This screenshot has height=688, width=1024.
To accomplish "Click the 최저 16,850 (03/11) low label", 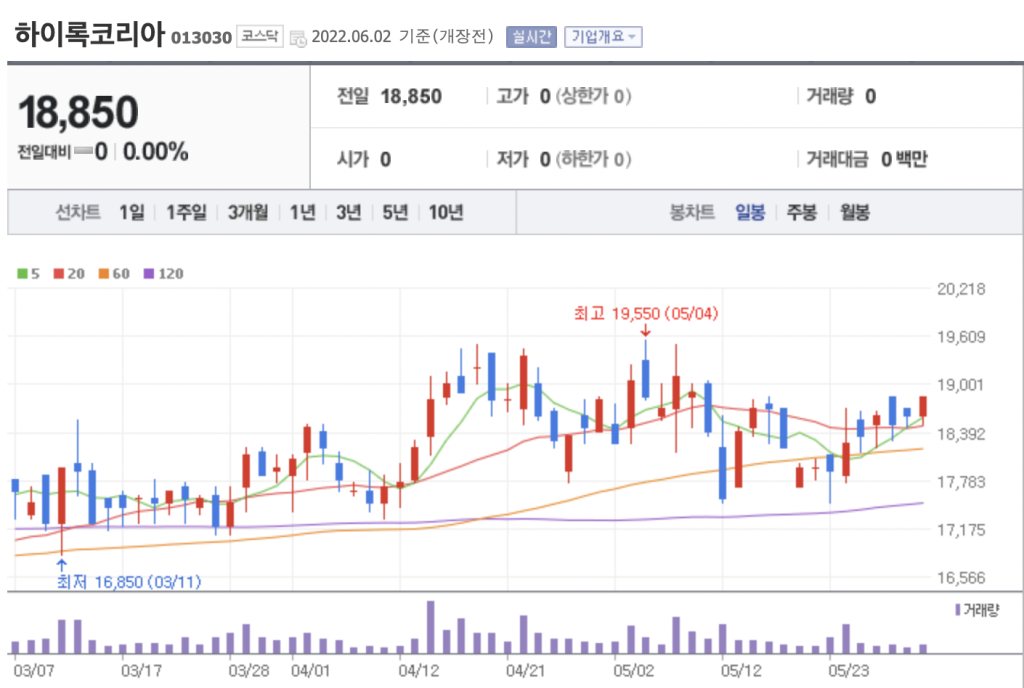I will tap(129, 582).
